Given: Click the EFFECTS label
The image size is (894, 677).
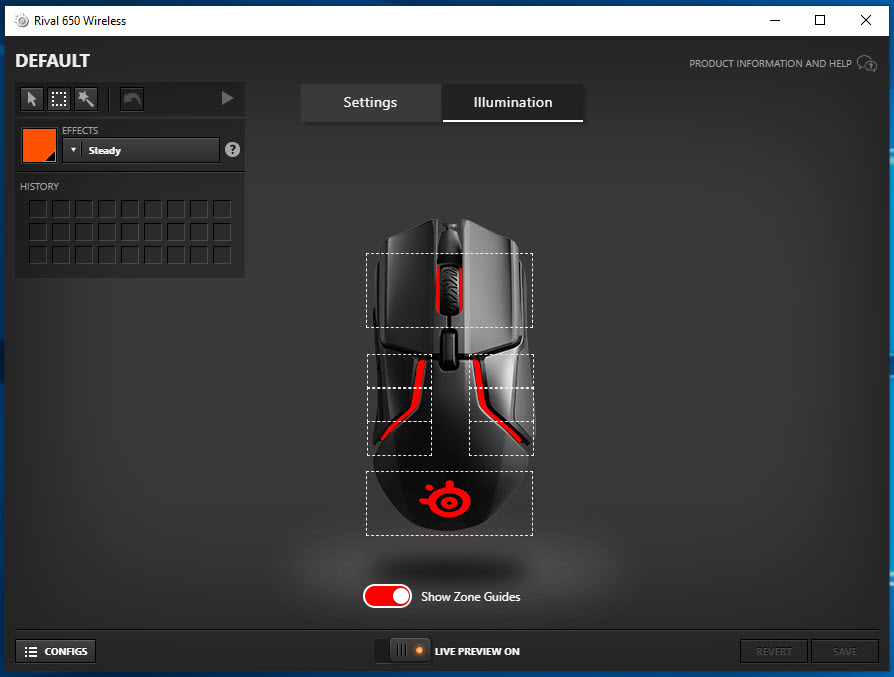Looking at the screenshot, I should (80, 131).
